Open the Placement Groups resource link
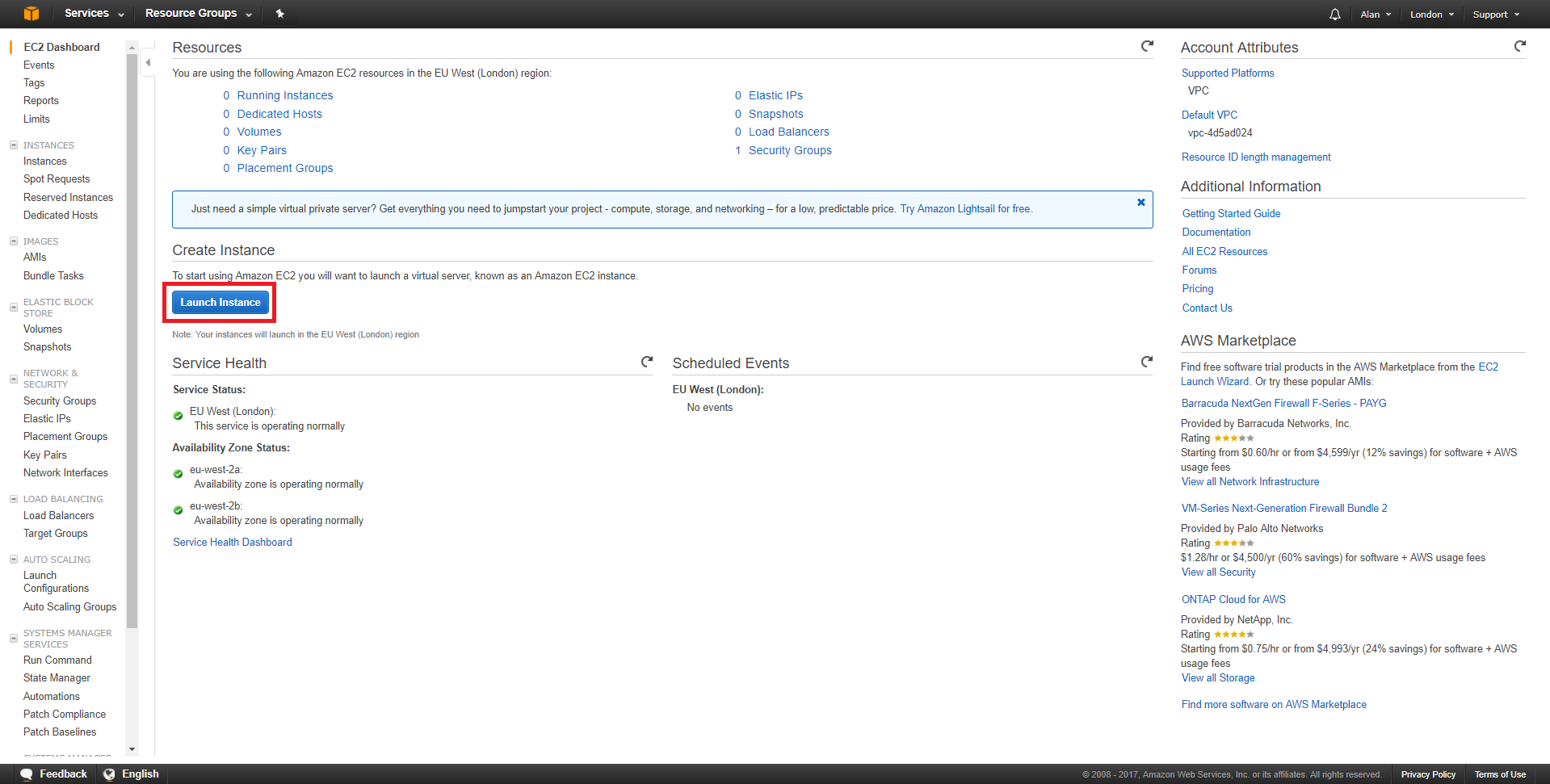The width and height of the screenshot is (1550, 784). click(285, 168)
